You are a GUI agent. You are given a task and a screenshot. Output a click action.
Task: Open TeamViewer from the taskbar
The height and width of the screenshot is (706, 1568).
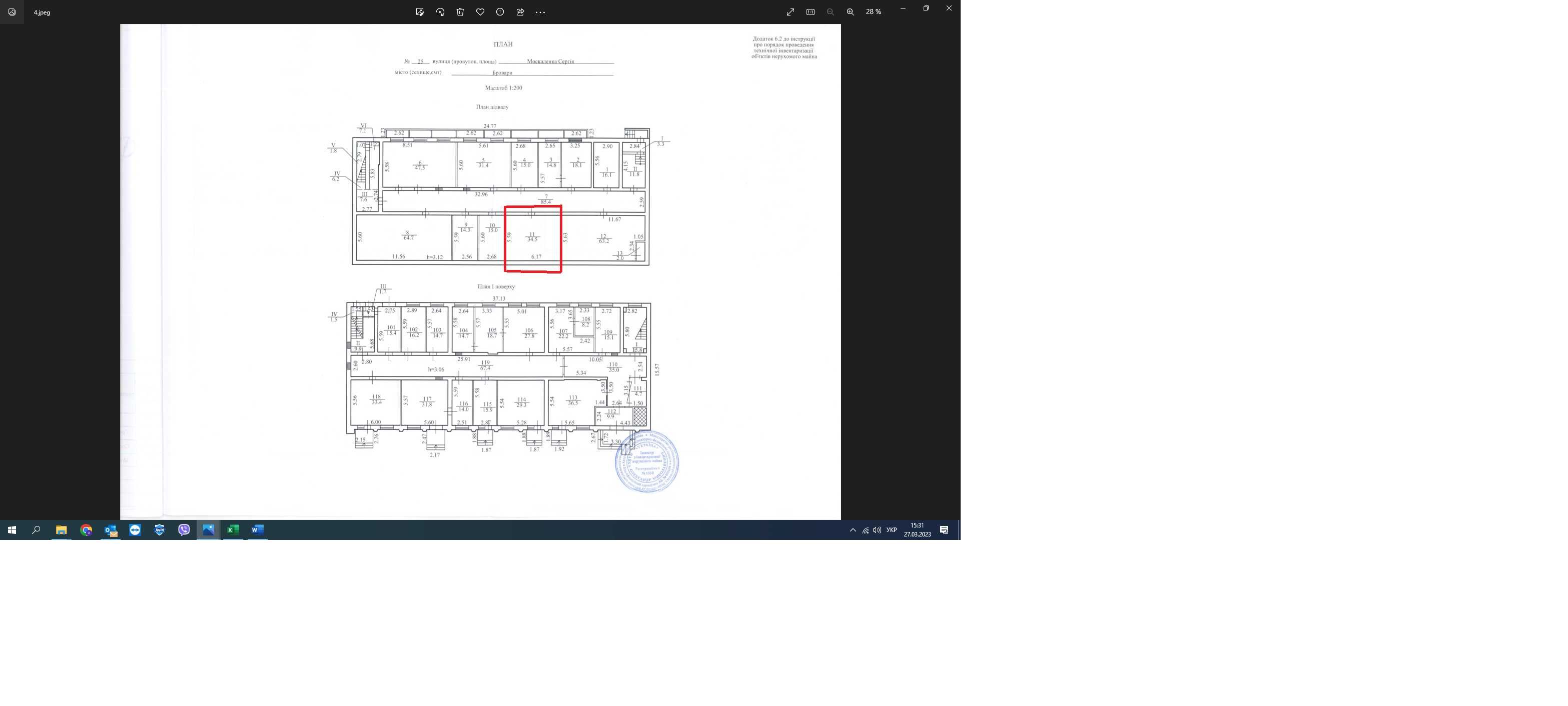pyautogui.click(x=135, y=530)
